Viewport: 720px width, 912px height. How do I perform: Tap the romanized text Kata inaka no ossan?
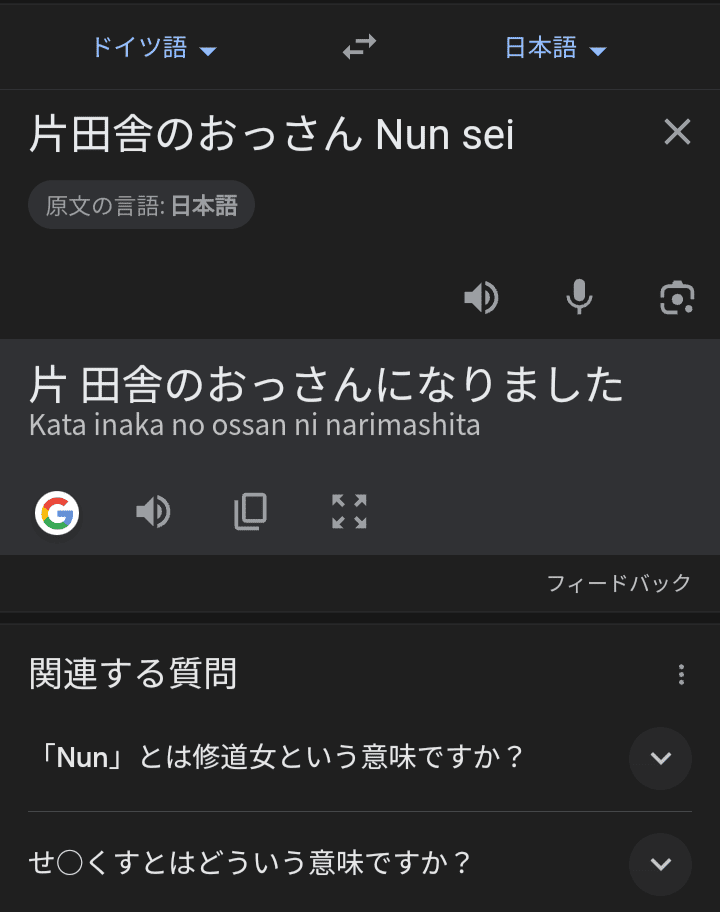point(255,425)
